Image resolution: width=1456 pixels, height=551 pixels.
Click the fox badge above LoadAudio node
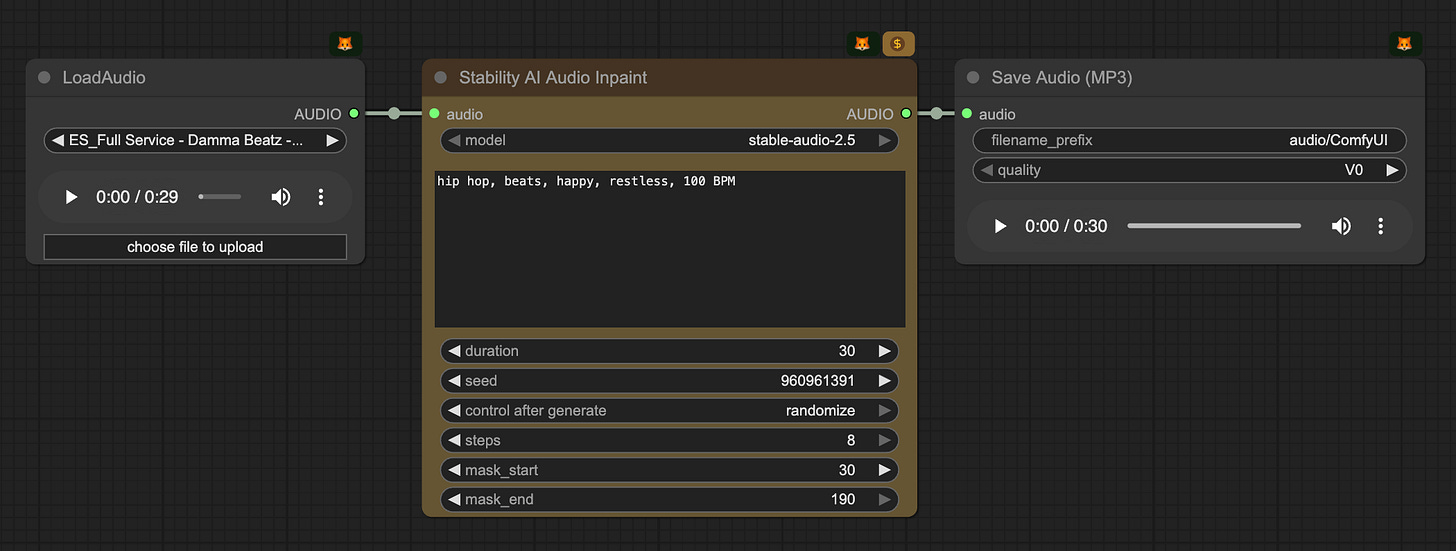click(345, 44)
